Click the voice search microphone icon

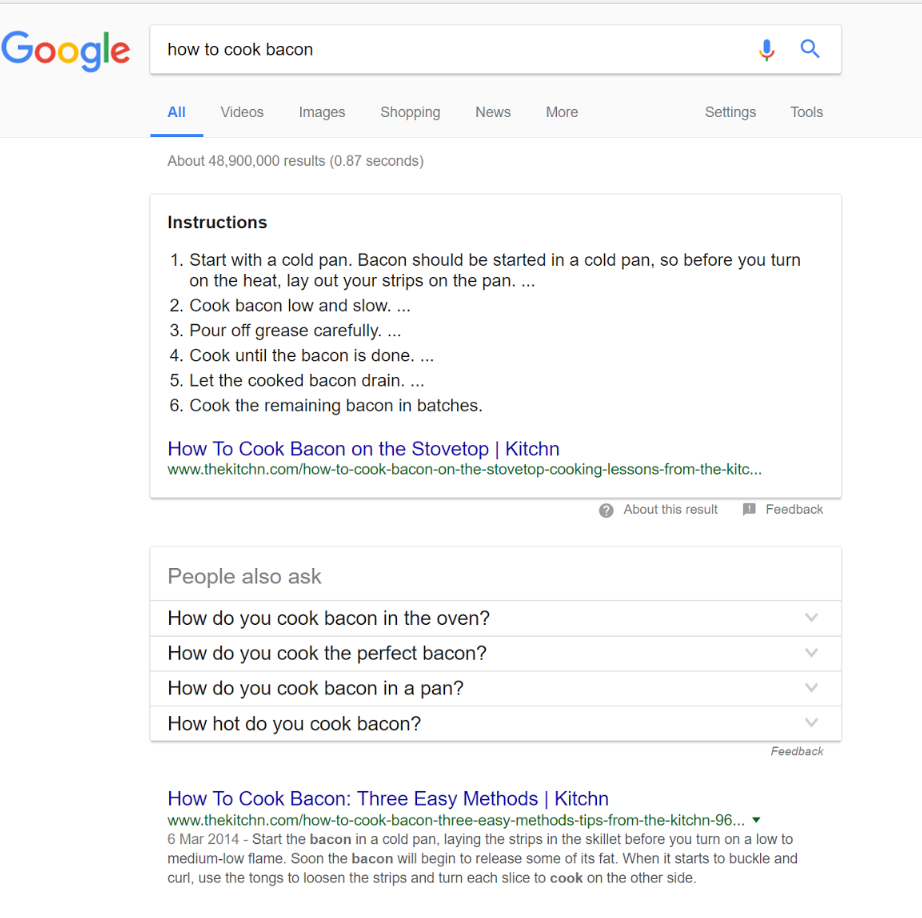click(766, 50)
